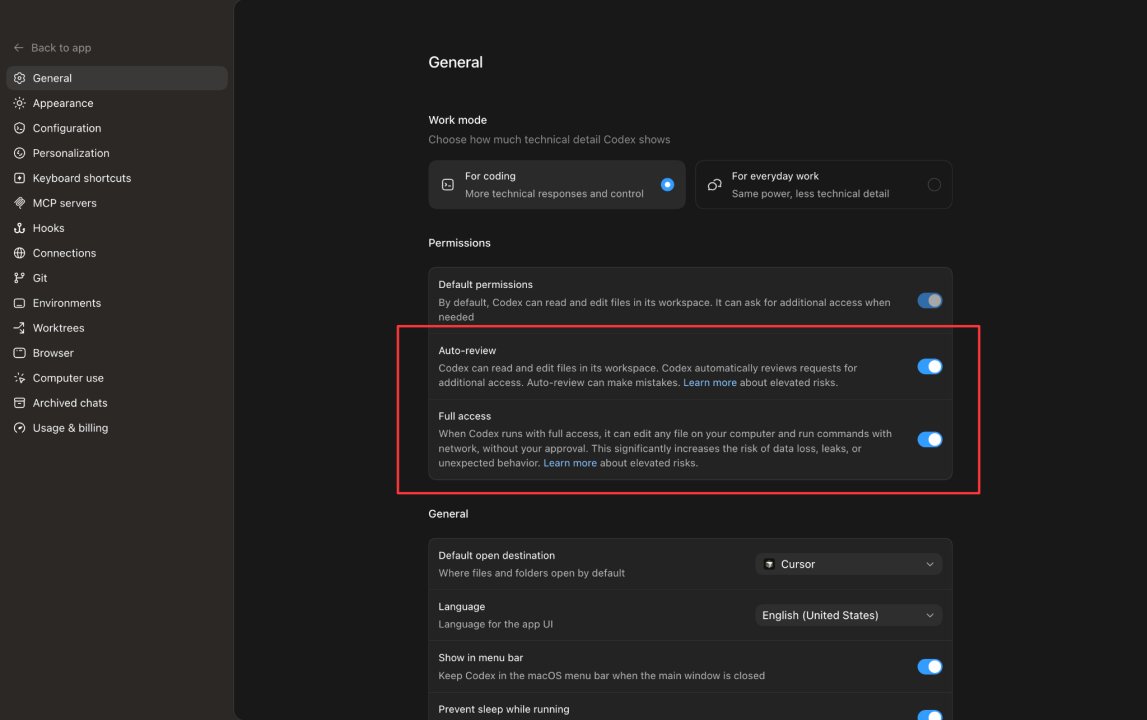Click the Environments icon in sidebar
The width and height of the screenshot is (1147, 720).
tap(20, 303)
